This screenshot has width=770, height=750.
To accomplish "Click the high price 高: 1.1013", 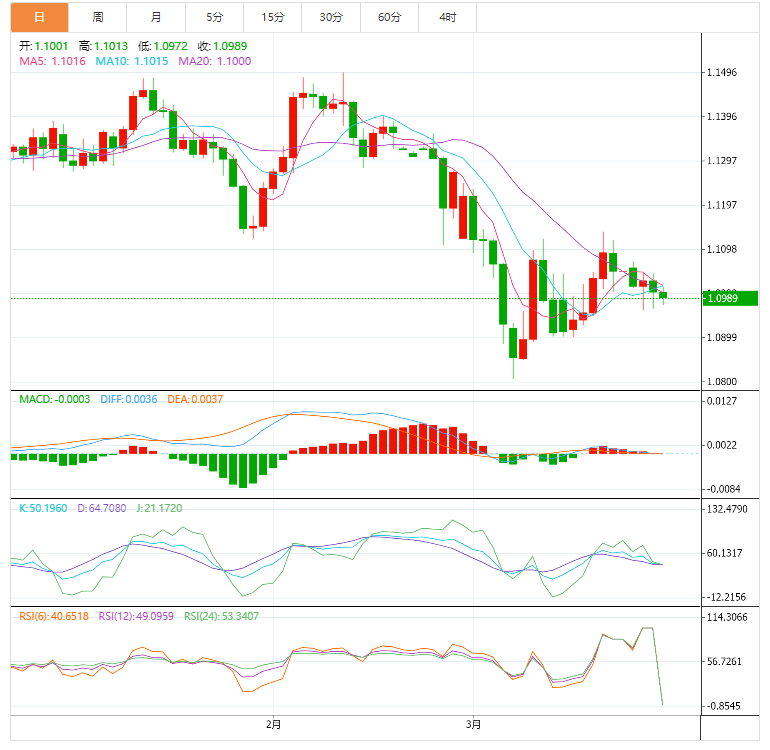I will click(103, 46).
